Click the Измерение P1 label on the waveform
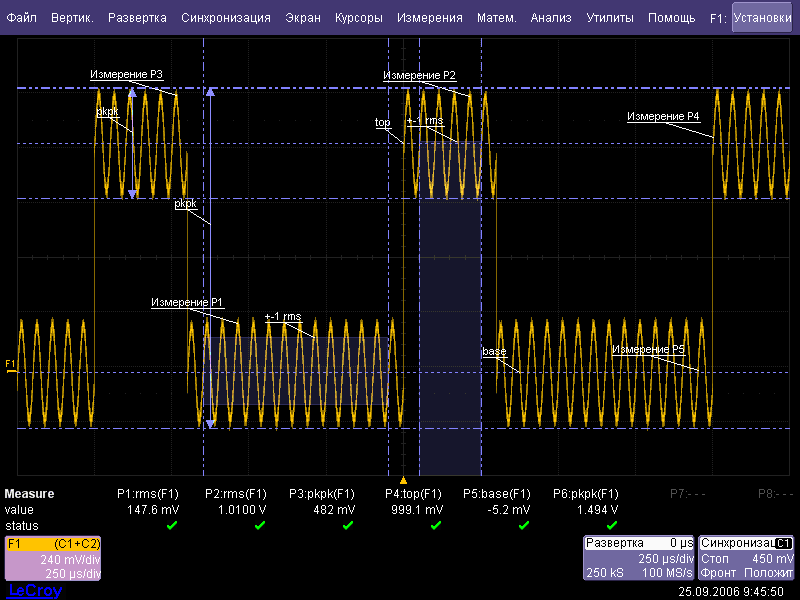The height and width of the screenshot is (600, 800). 187,302
